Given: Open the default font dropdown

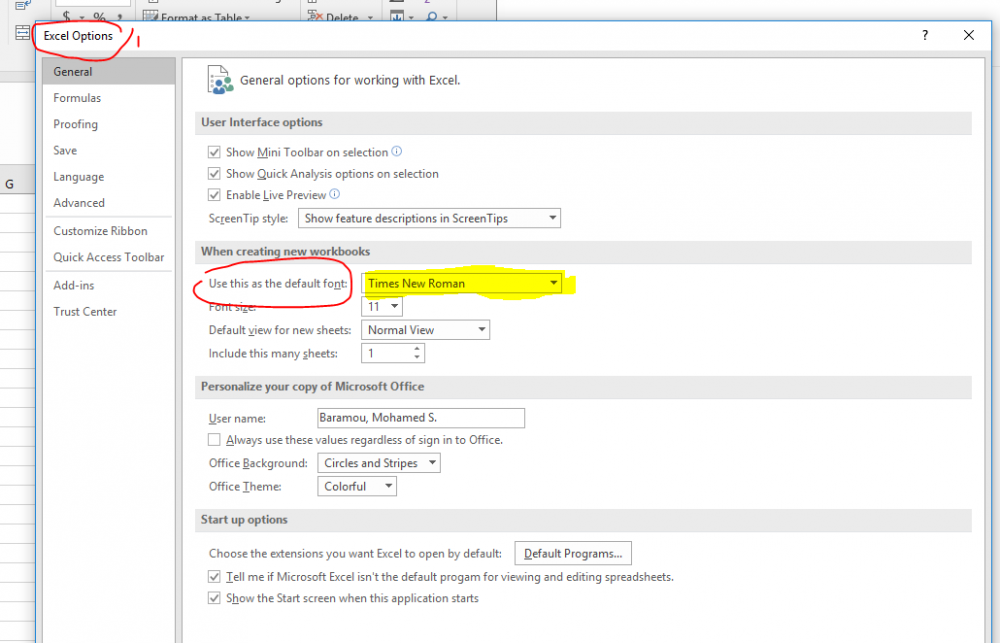Looking at the screenshot, I should [x=553, y=284].
